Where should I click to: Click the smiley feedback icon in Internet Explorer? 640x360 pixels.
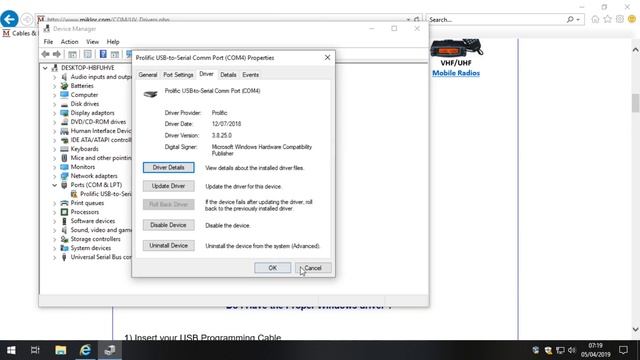[x=632, y=19]
